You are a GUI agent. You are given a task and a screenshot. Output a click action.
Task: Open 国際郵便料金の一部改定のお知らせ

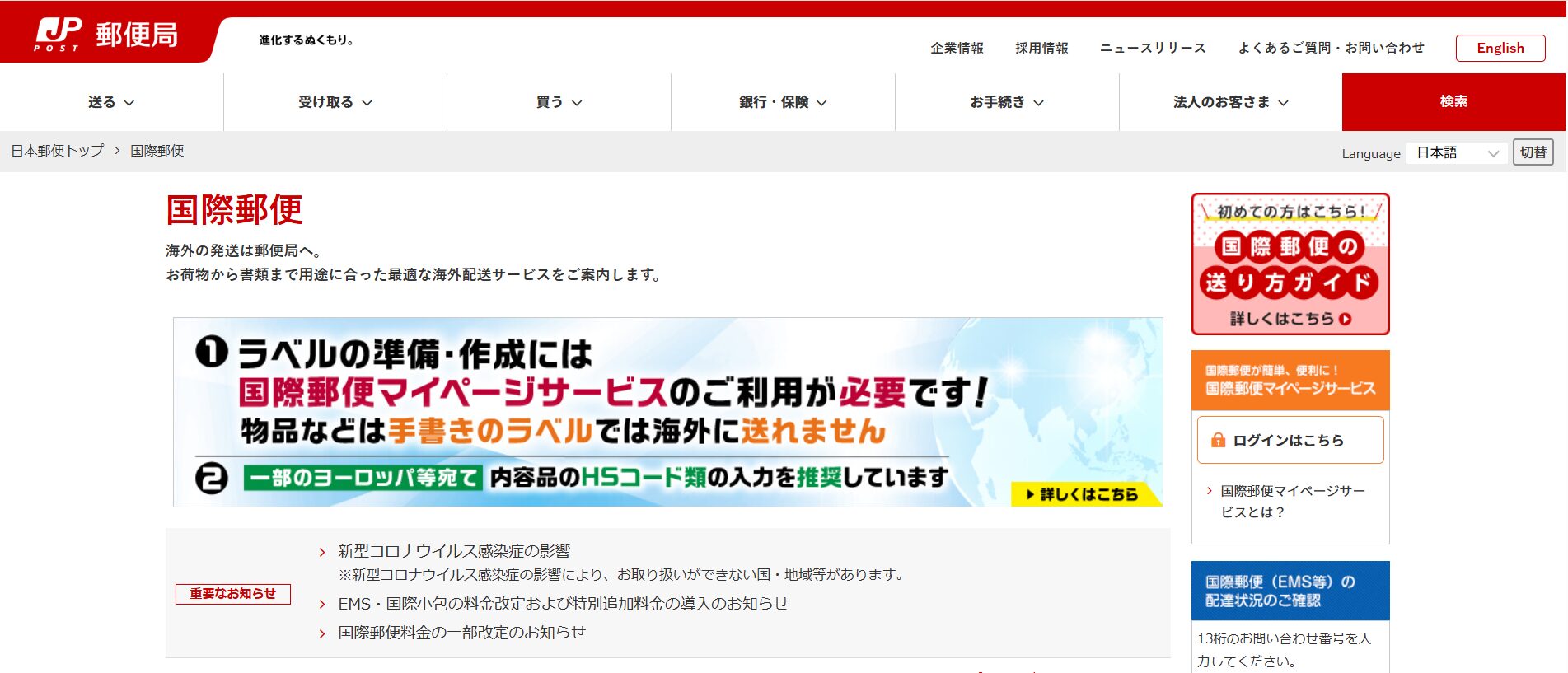pos(461,633)
